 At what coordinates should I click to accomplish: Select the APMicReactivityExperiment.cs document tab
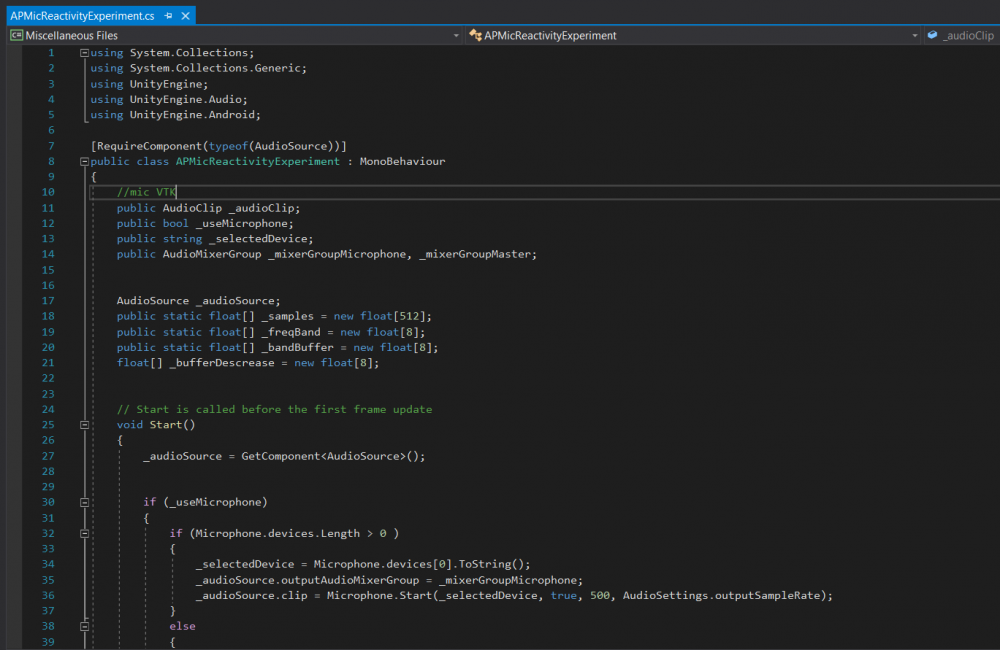click(x=82, y=17)
